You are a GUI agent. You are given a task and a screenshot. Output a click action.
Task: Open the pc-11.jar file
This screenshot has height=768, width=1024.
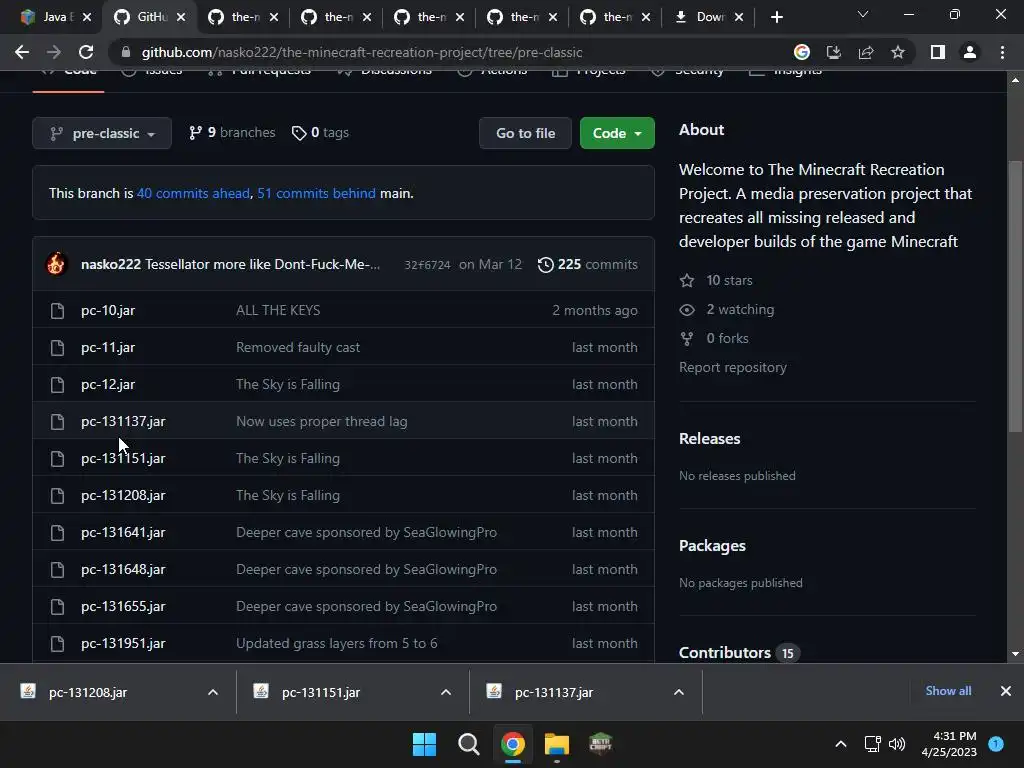pyautogui.click(x=108, y=347)
